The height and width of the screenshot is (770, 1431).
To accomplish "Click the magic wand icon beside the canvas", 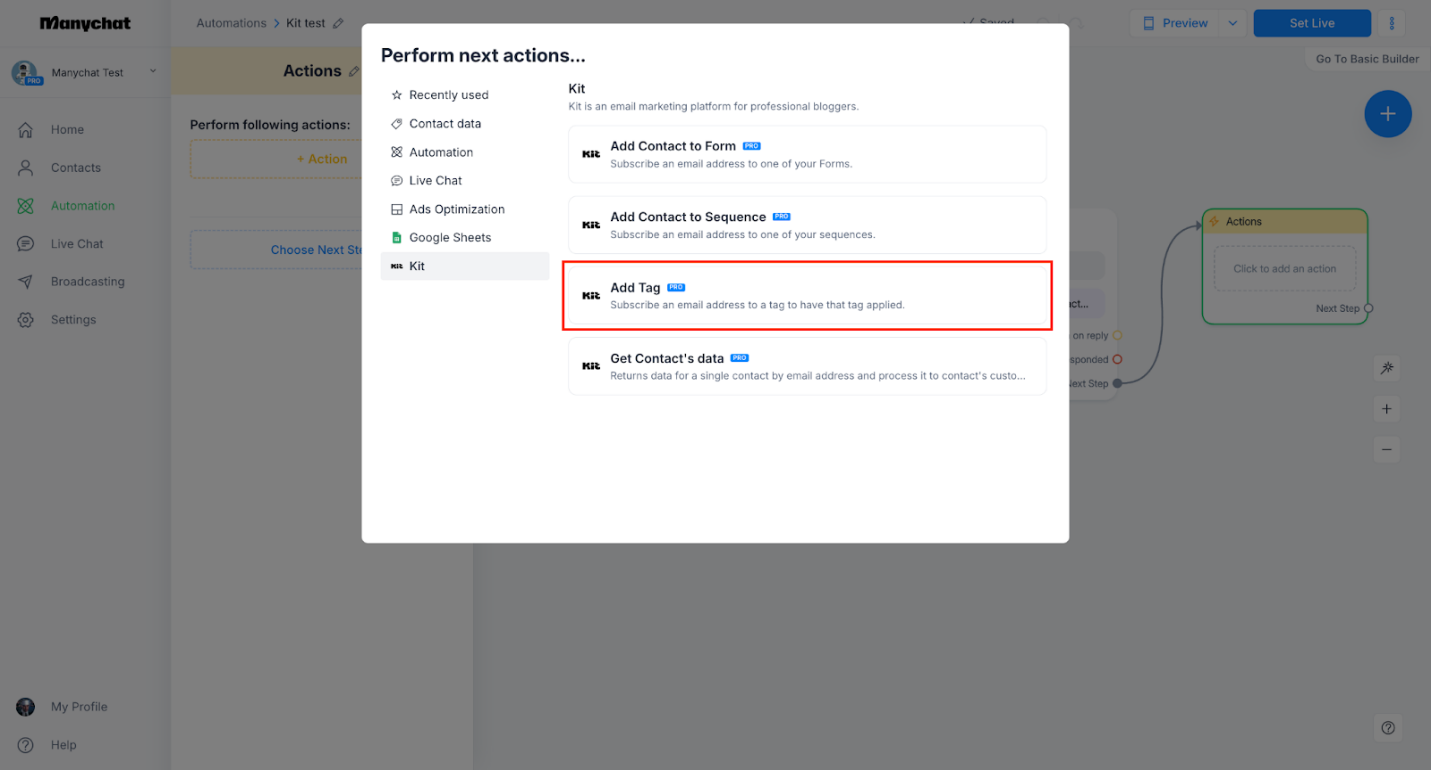I will [x=1386, y=368].
